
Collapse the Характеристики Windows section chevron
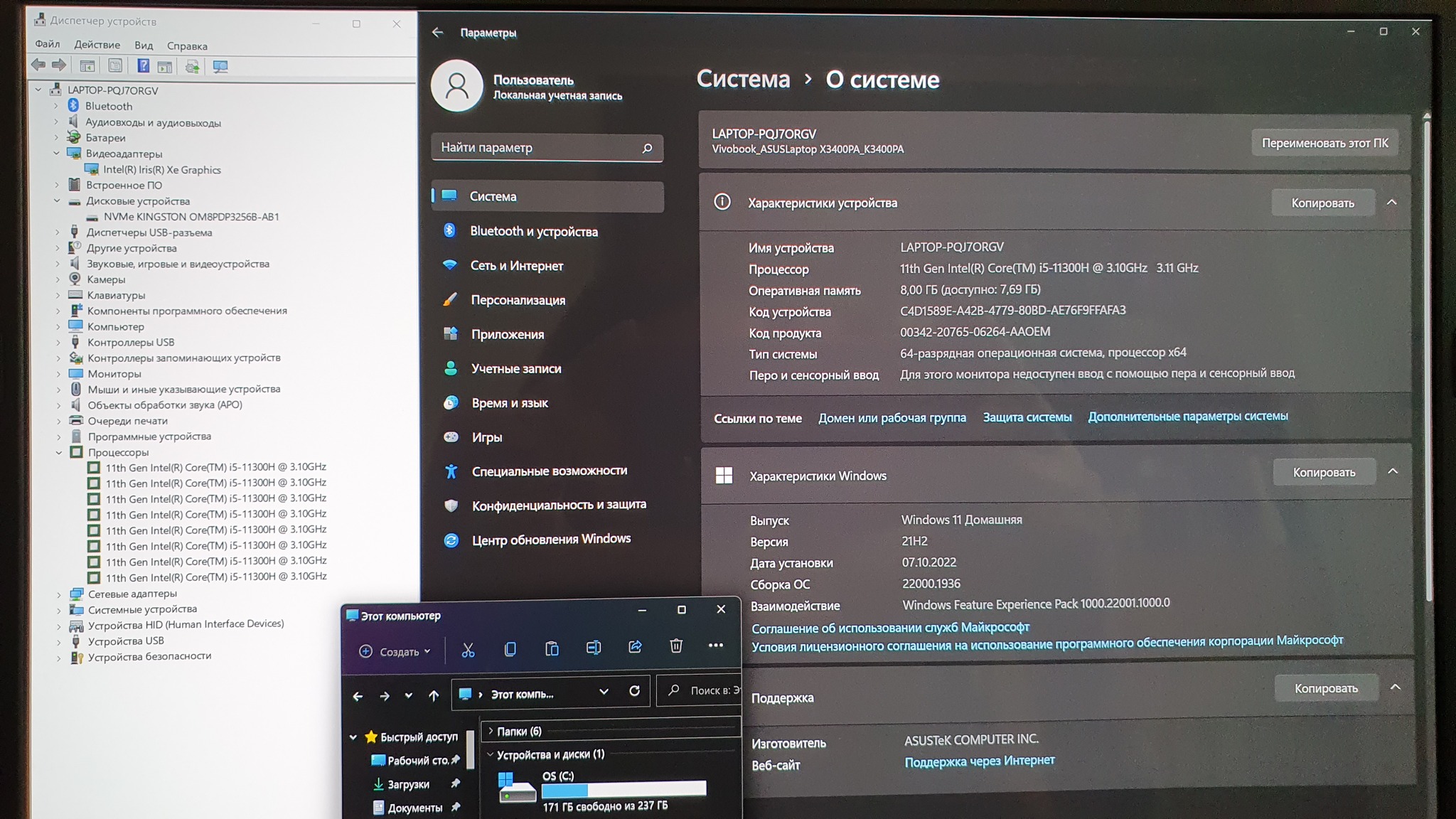1393,471
